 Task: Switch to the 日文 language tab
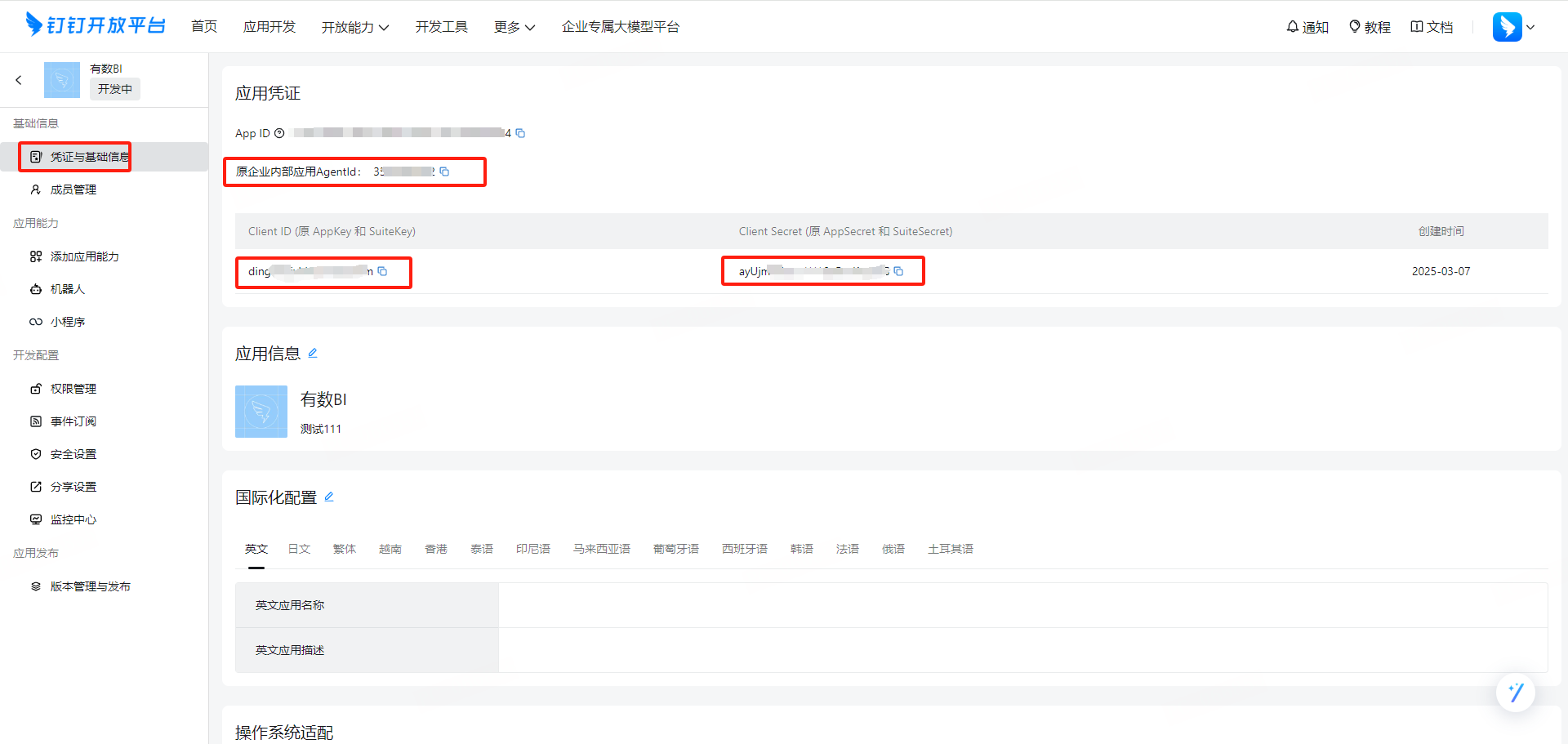point(299,549)
